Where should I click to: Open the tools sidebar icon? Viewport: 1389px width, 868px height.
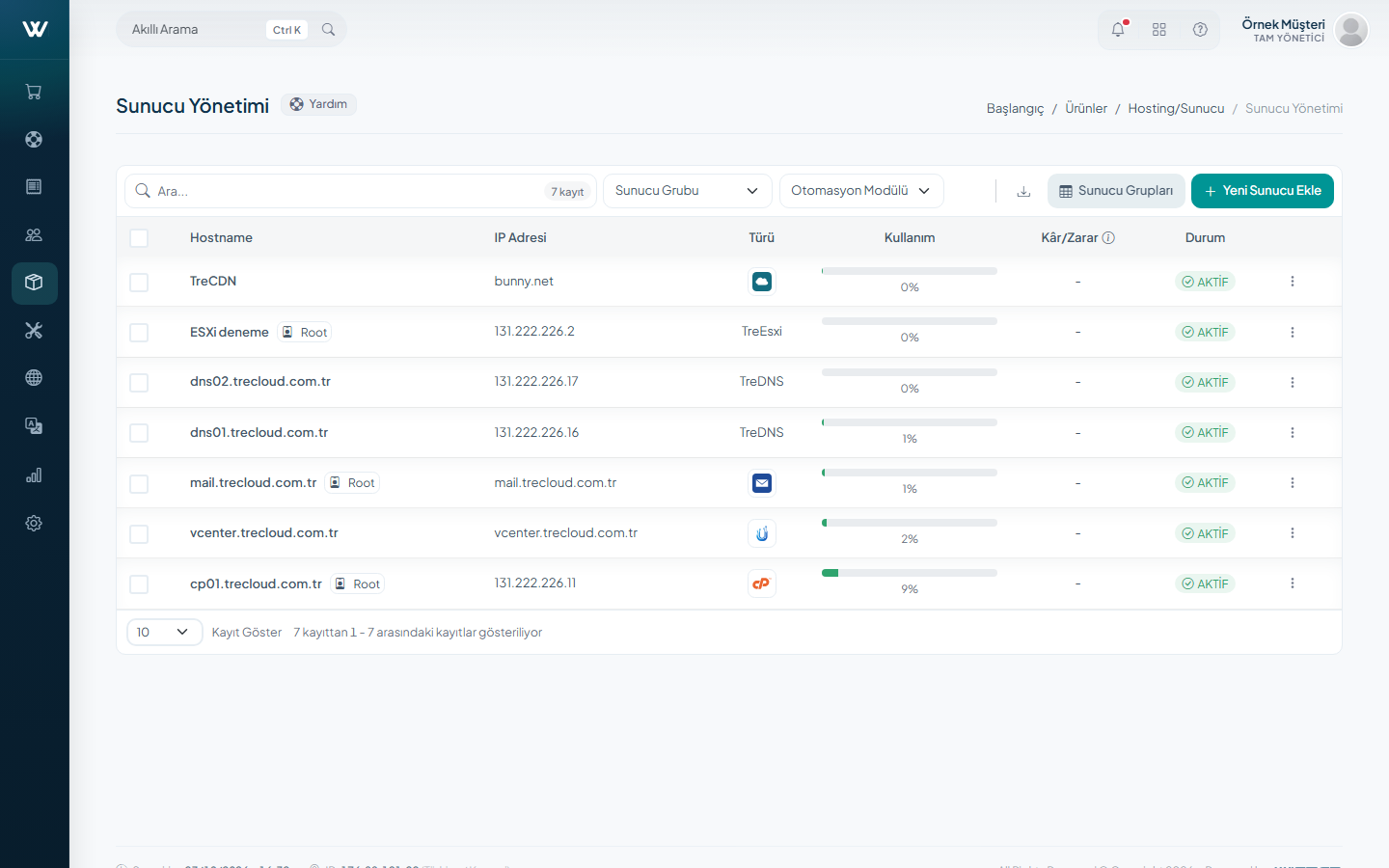(34, 330)
